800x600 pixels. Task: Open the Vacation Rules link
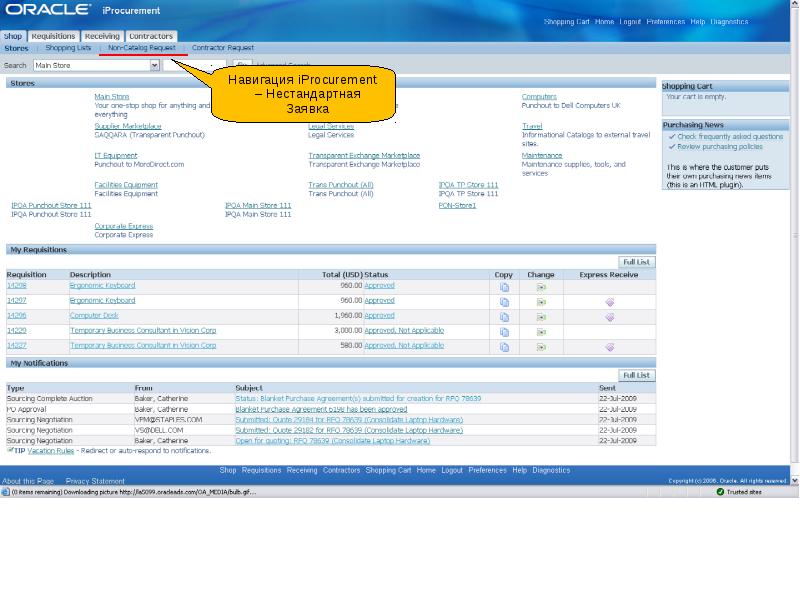point(50,451)
